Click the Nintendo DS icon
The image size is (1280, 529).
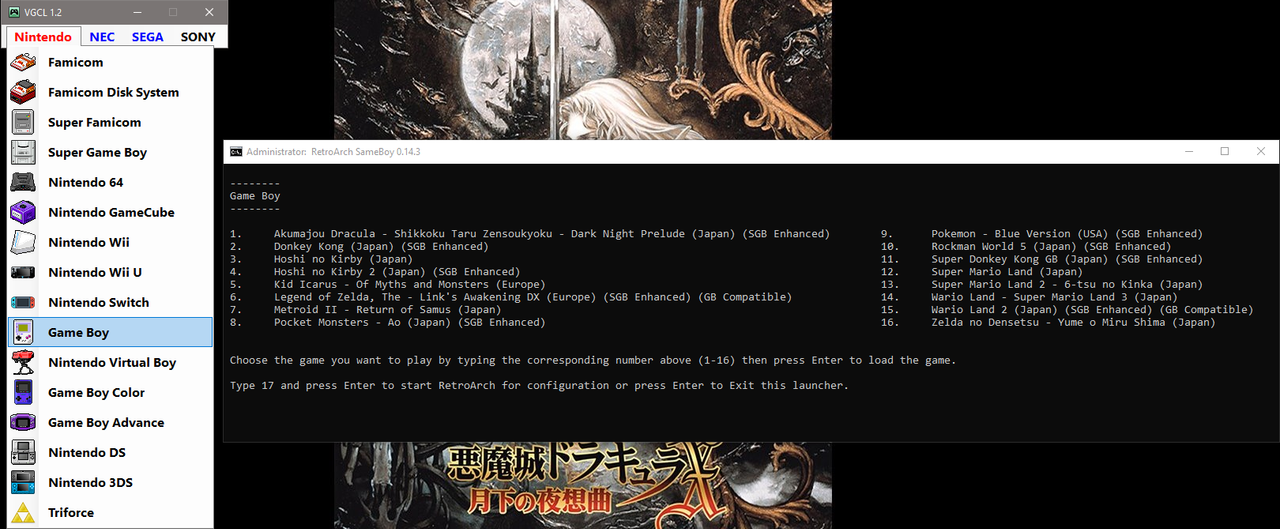tap(23, 452)
